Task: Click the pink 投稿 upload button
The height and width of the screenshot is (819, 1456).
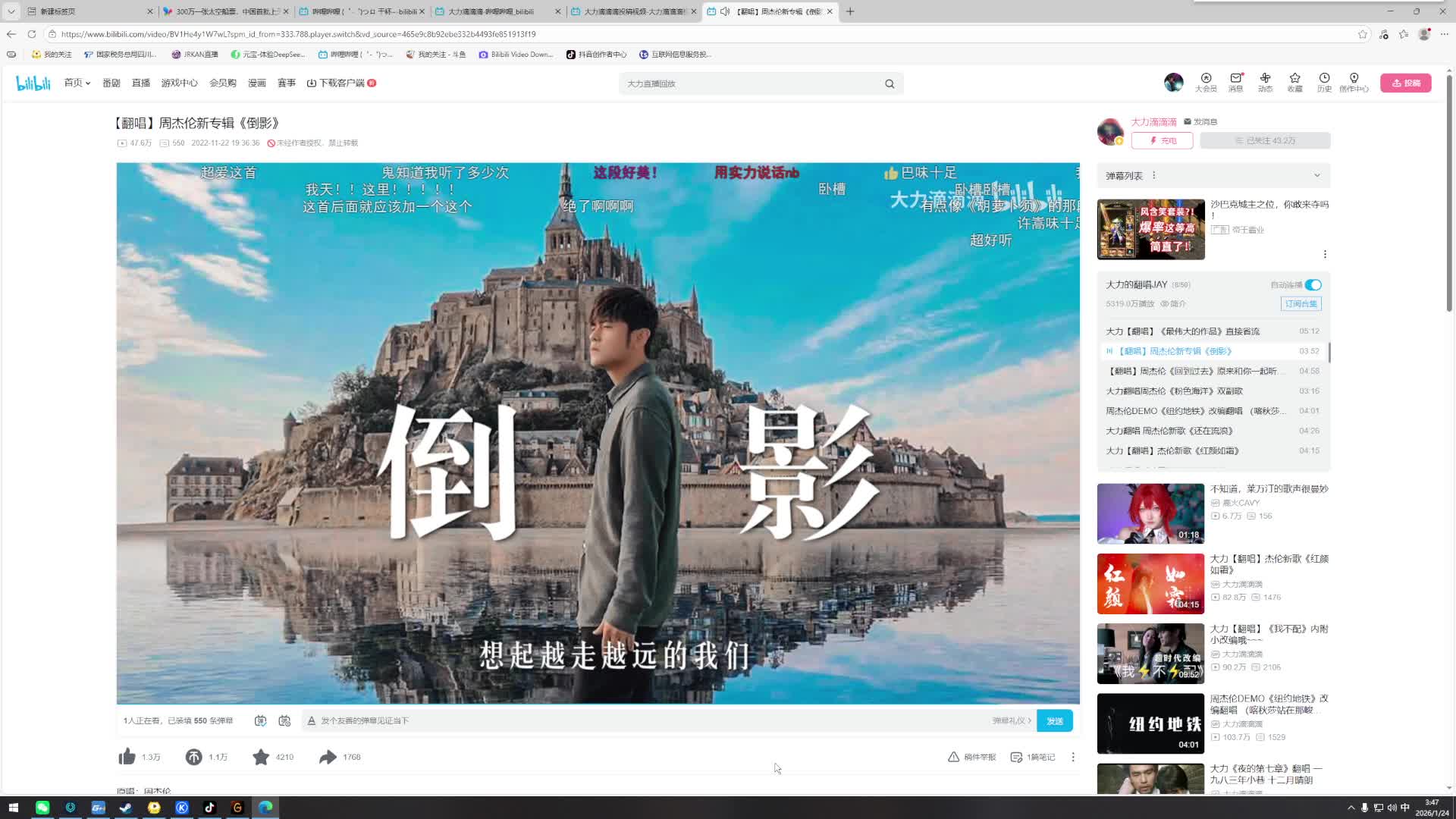Action: click(1407, 83)
